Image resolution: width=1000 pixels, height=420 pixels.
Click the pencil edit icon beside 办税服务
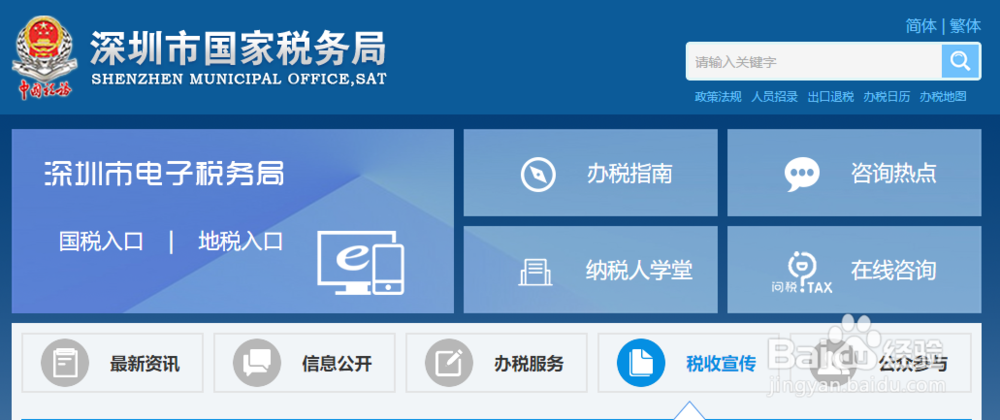click(x=449, y=363)
